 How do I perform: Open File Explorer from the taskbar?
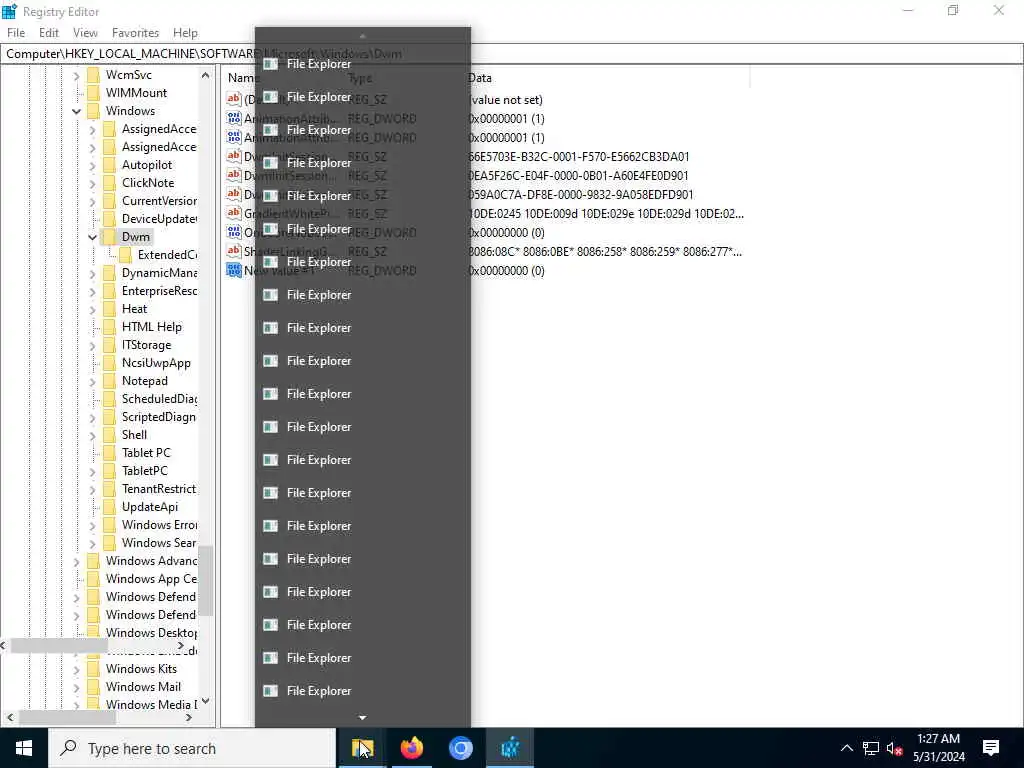click(362, 748)
